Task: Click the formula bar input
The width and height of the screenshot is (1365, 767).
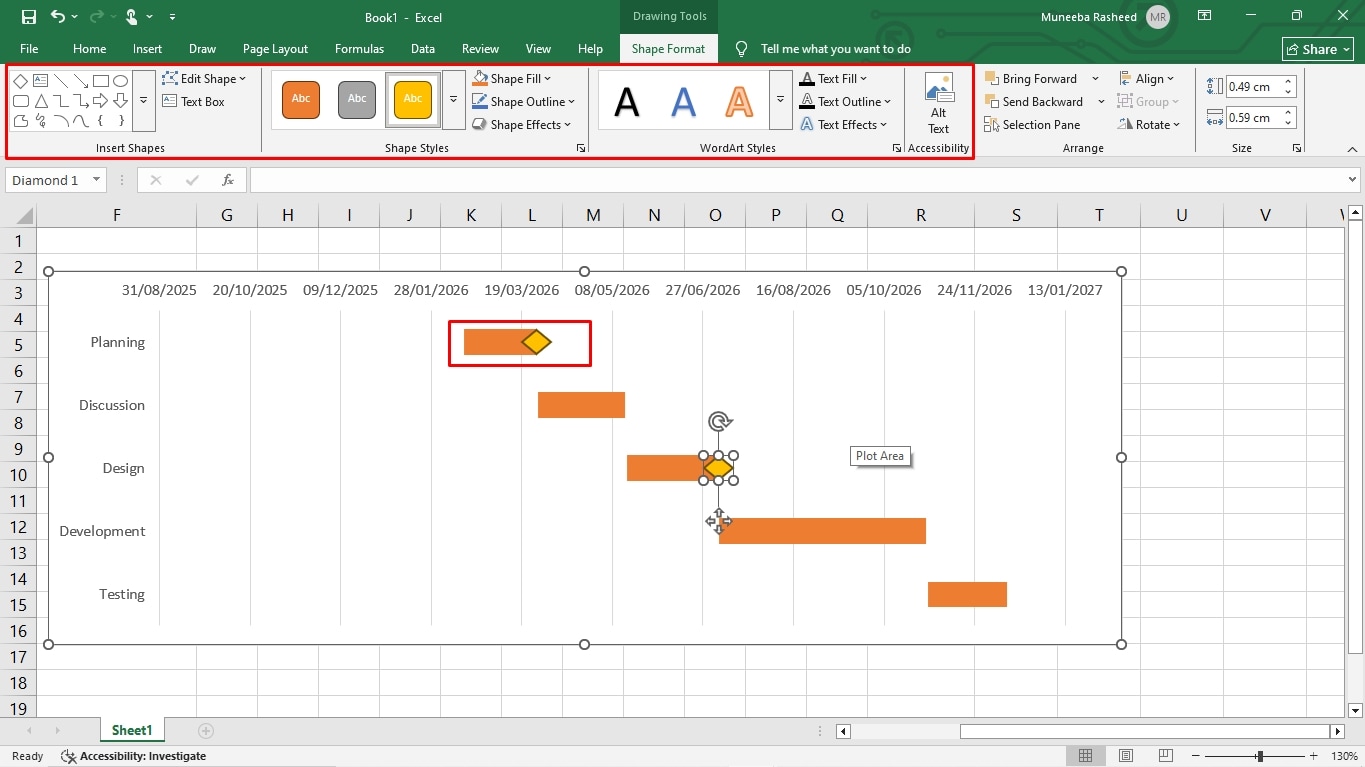Action: pos(798,180)
